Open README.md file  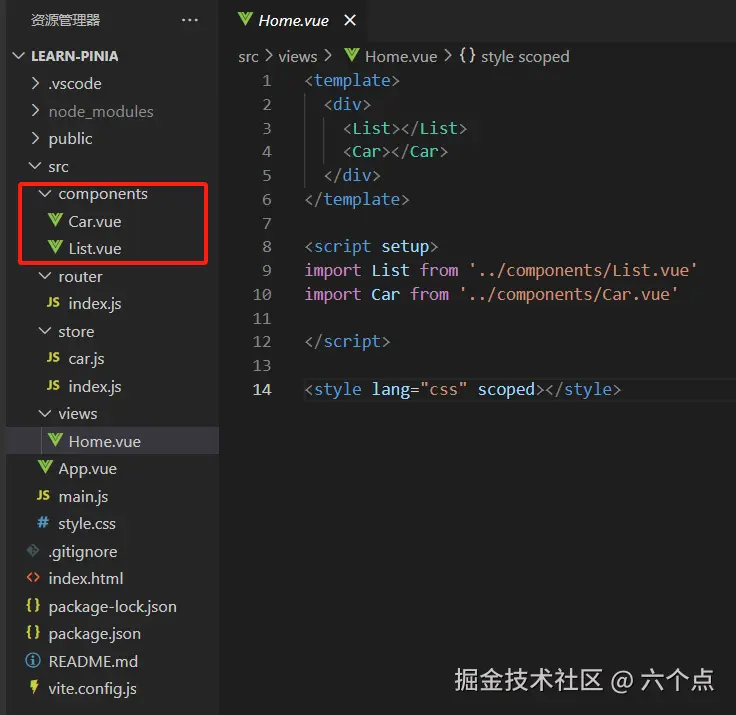point(93,661)
